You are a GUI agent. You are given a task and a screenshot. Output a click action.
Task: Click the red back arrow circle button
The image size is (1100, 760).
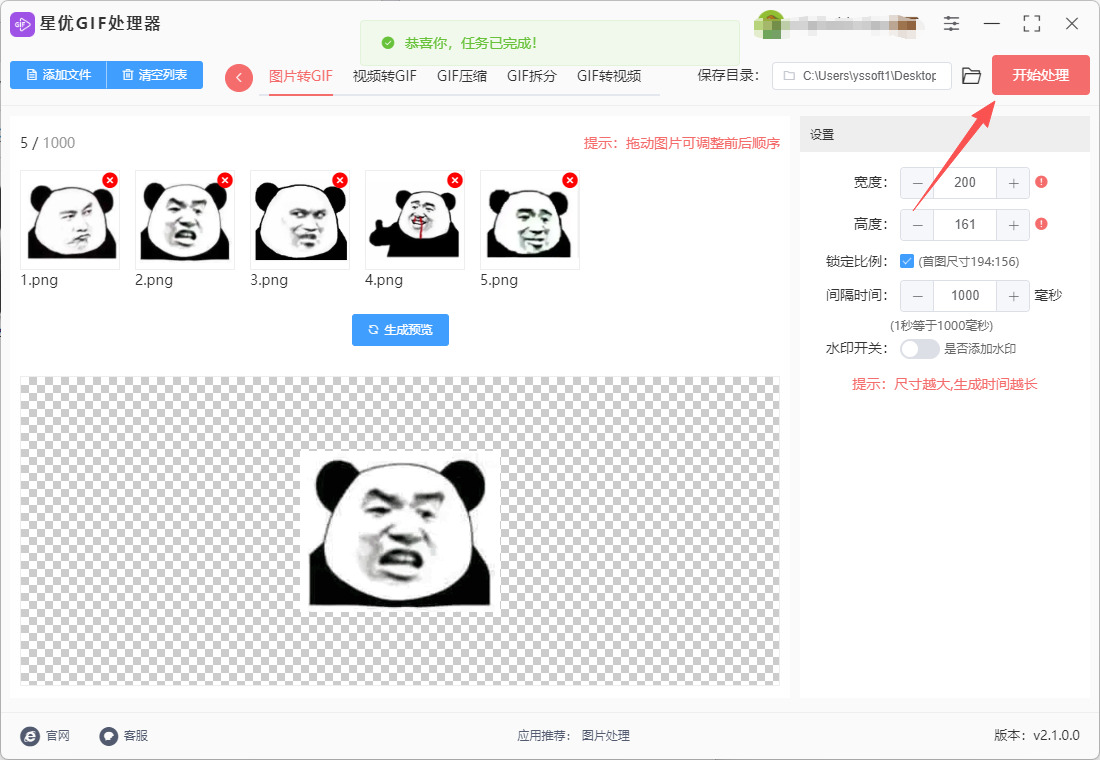[239, 77]
